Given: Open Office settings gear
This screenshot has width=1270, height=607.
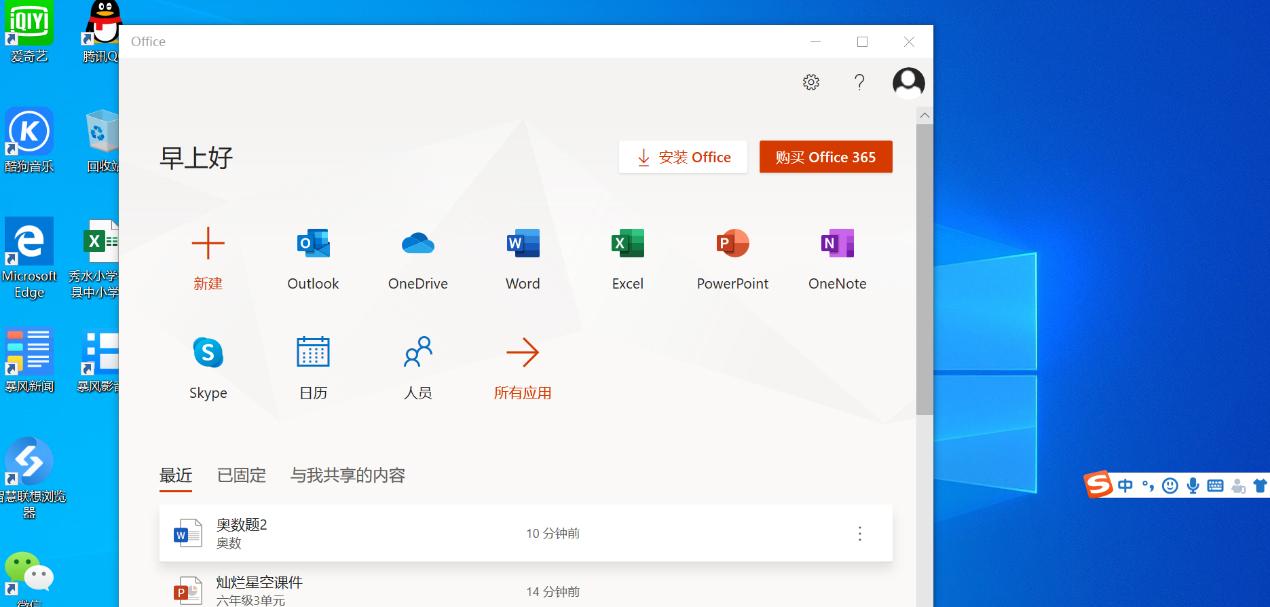Looking at the screenshot, I should (811, 82).
